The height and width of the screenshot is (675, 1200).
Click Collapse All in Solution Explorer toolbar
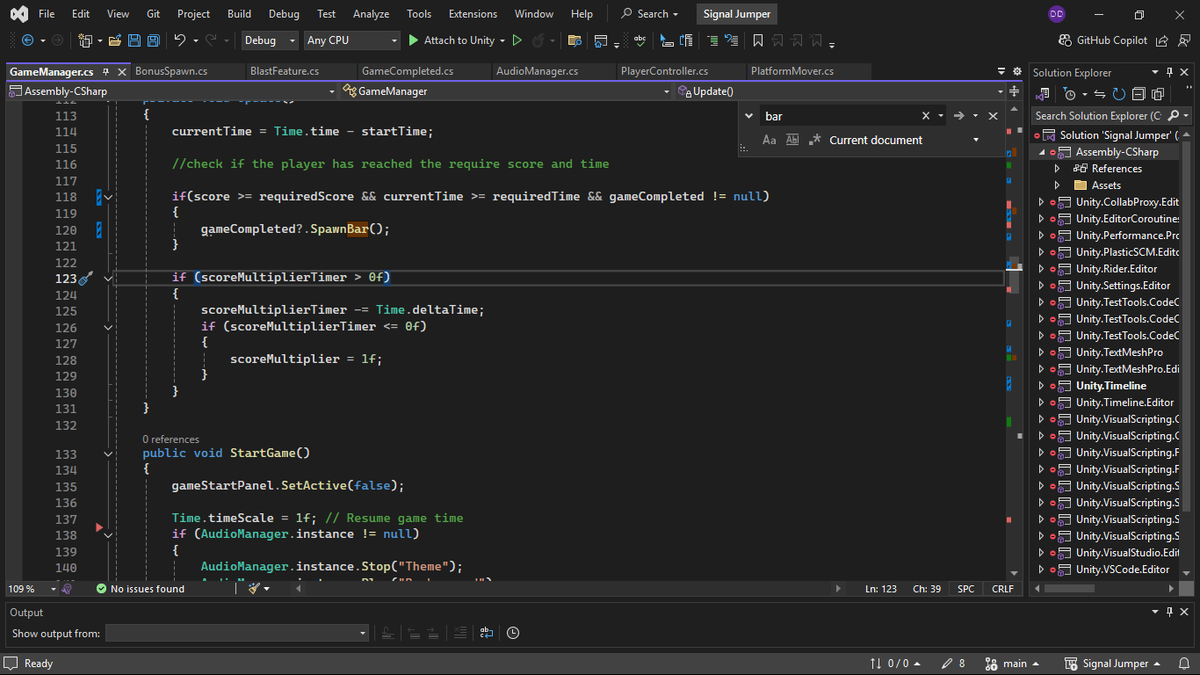pos(1139,94)
